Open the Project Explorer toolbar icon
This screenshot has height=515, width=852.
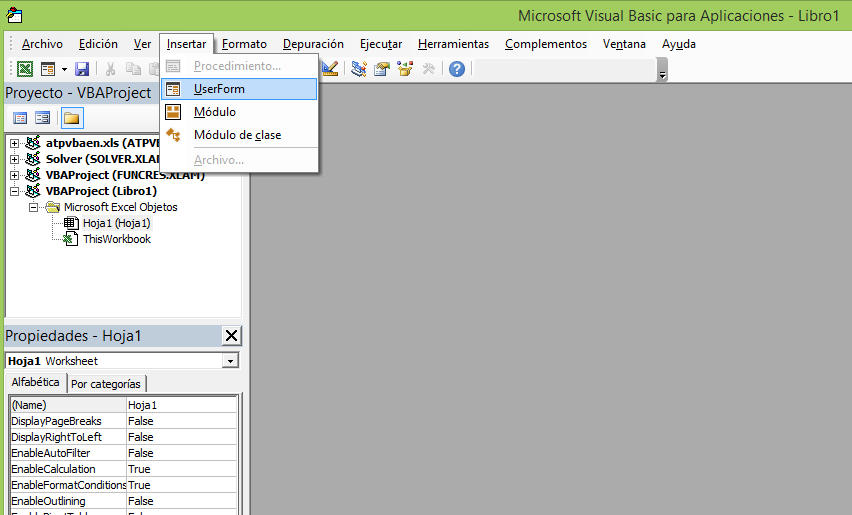pos(359,68)
